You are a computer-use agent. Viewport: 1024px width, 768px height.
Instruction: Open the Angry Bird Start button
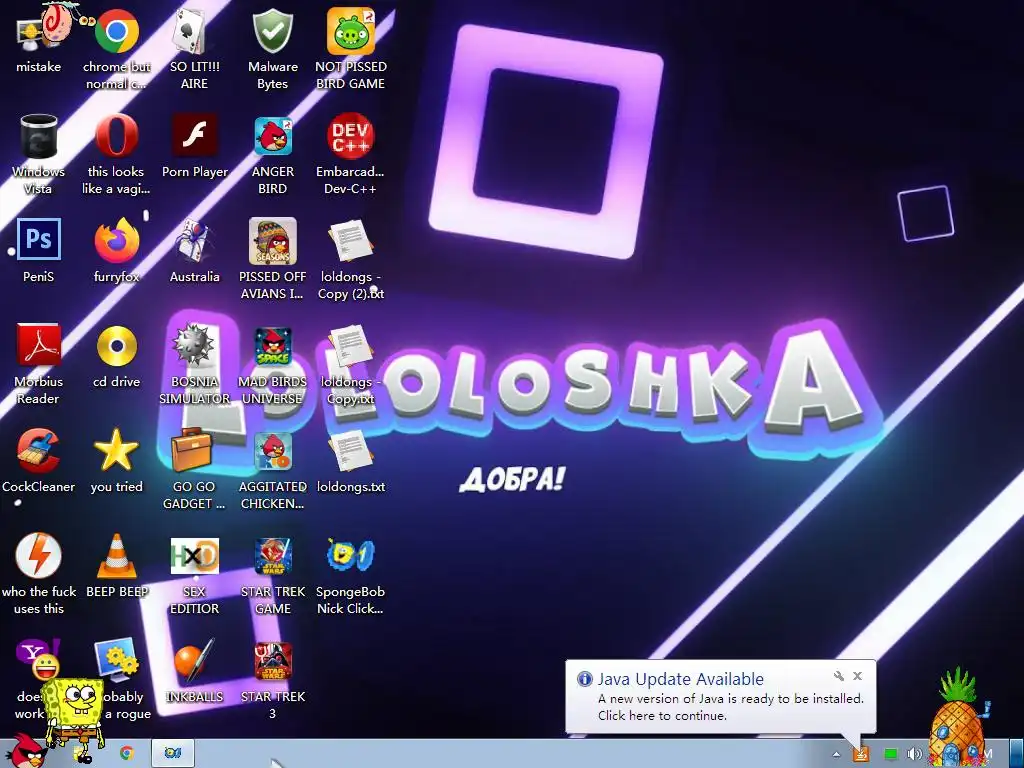coord(25,750)
